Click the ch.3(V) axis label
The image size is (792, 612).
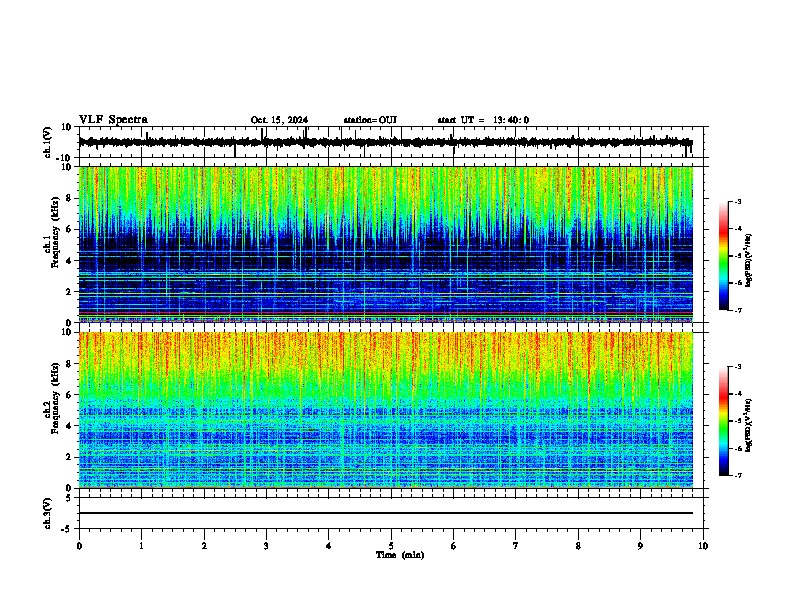[48, 513]
